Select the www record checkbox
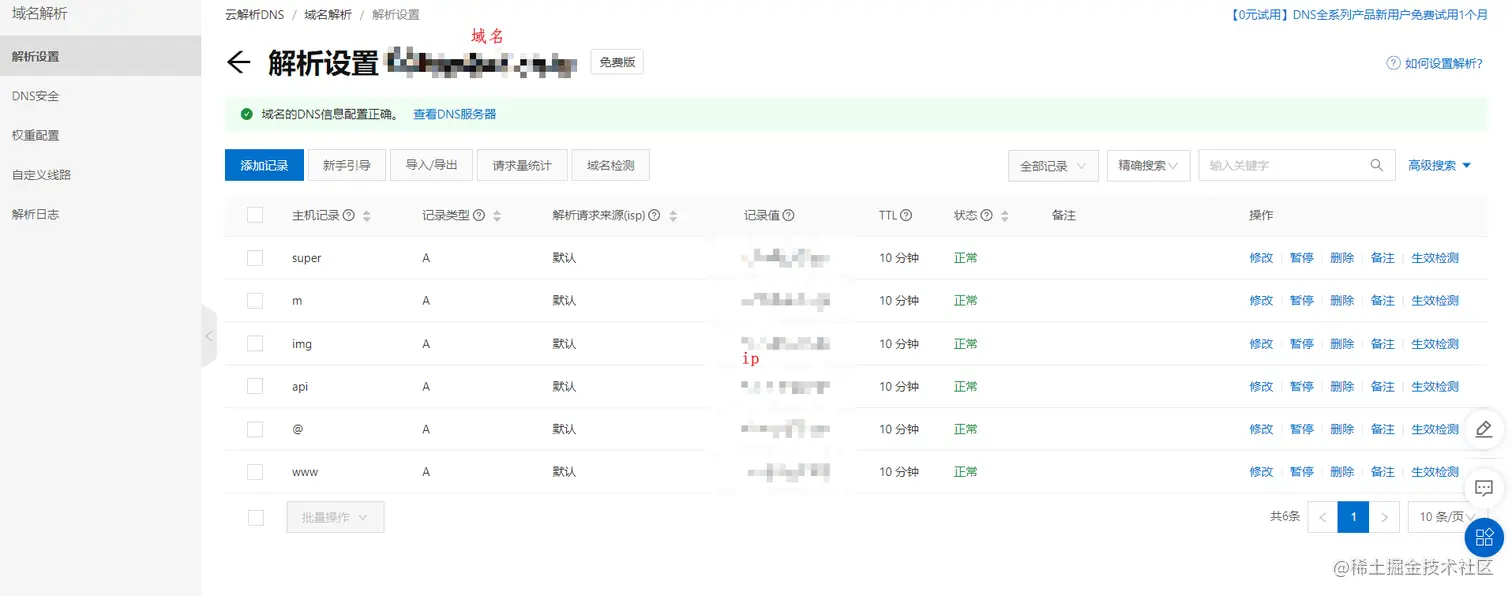 click(x=255, y=472)
